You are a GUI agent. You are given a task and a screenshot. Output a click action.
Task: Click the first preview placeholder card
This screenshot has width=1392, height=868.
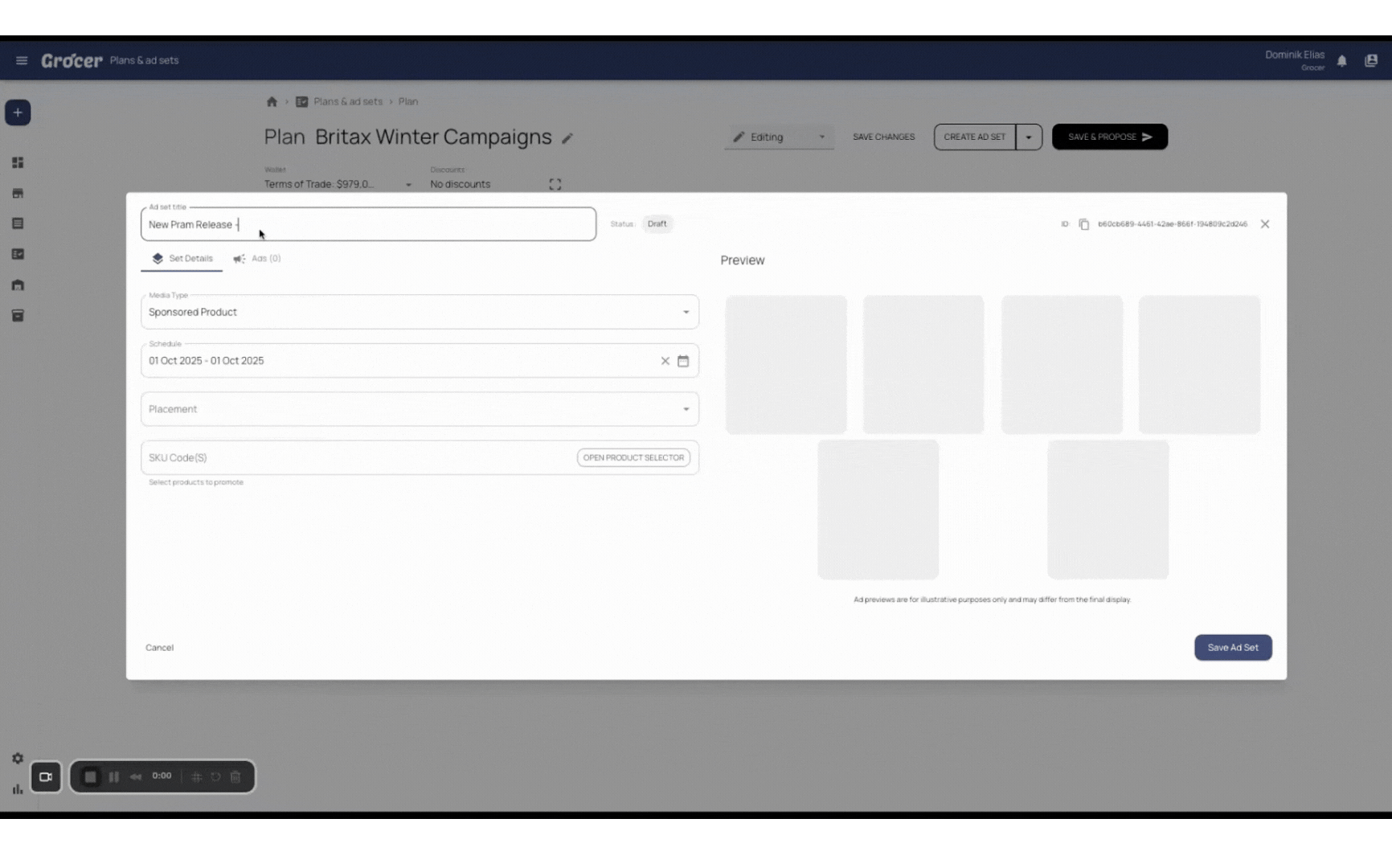pyautogui.click(x=786, y=365)
